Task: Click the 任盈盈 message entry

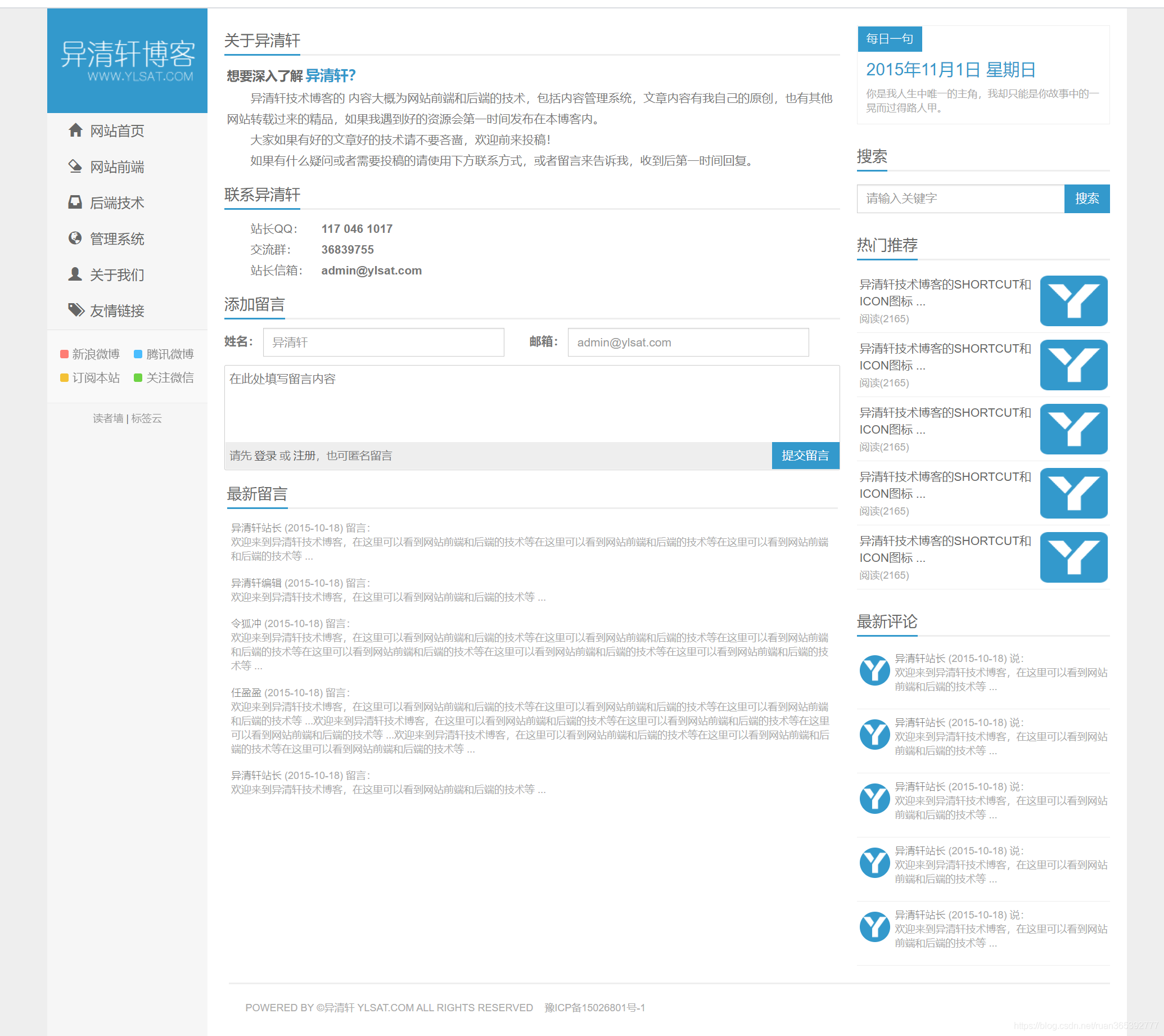Action: pos(530,720)
